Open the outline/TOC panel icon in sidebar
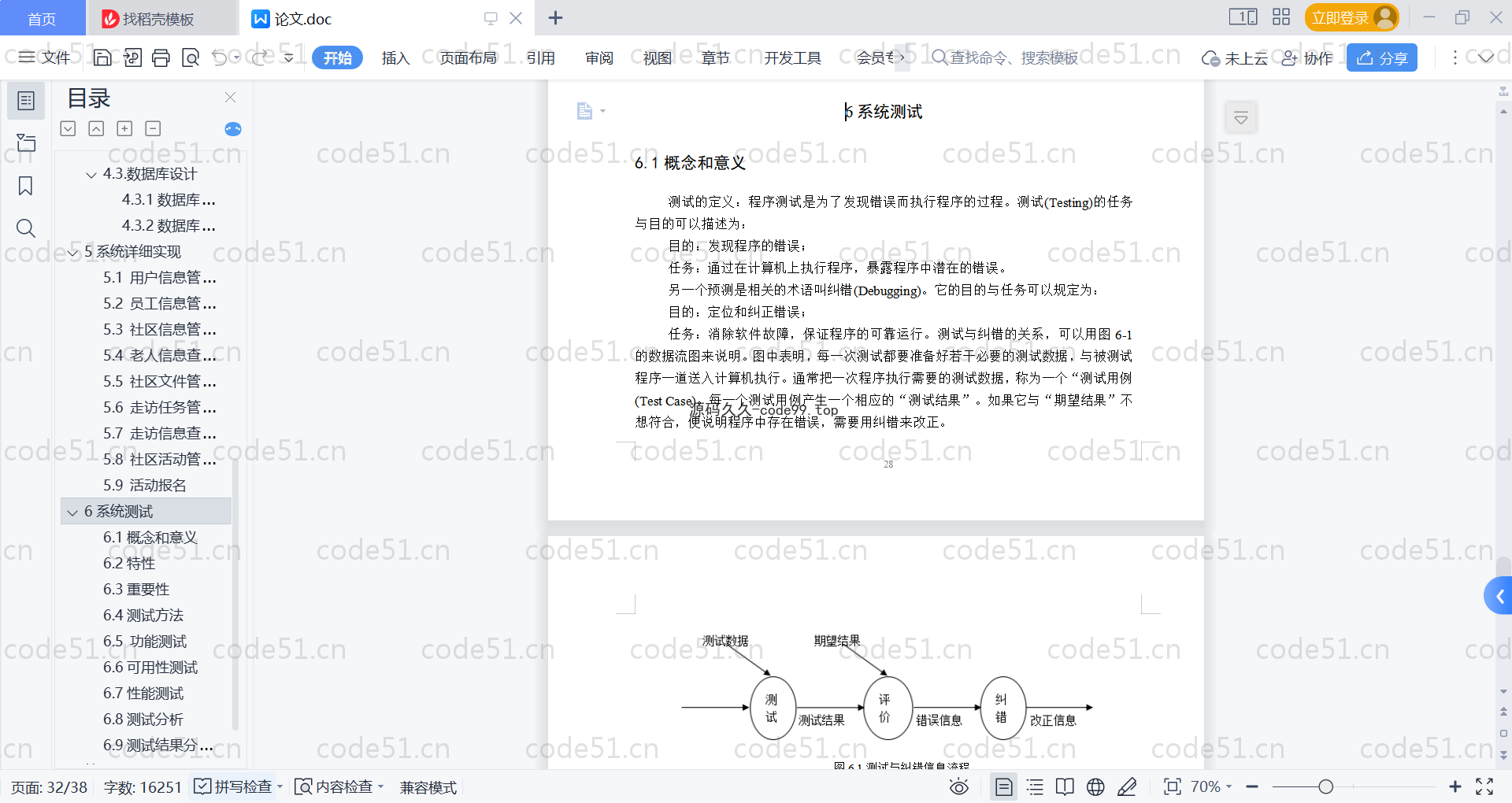This screenshot has height=803, width=1512. coord(26,101)
